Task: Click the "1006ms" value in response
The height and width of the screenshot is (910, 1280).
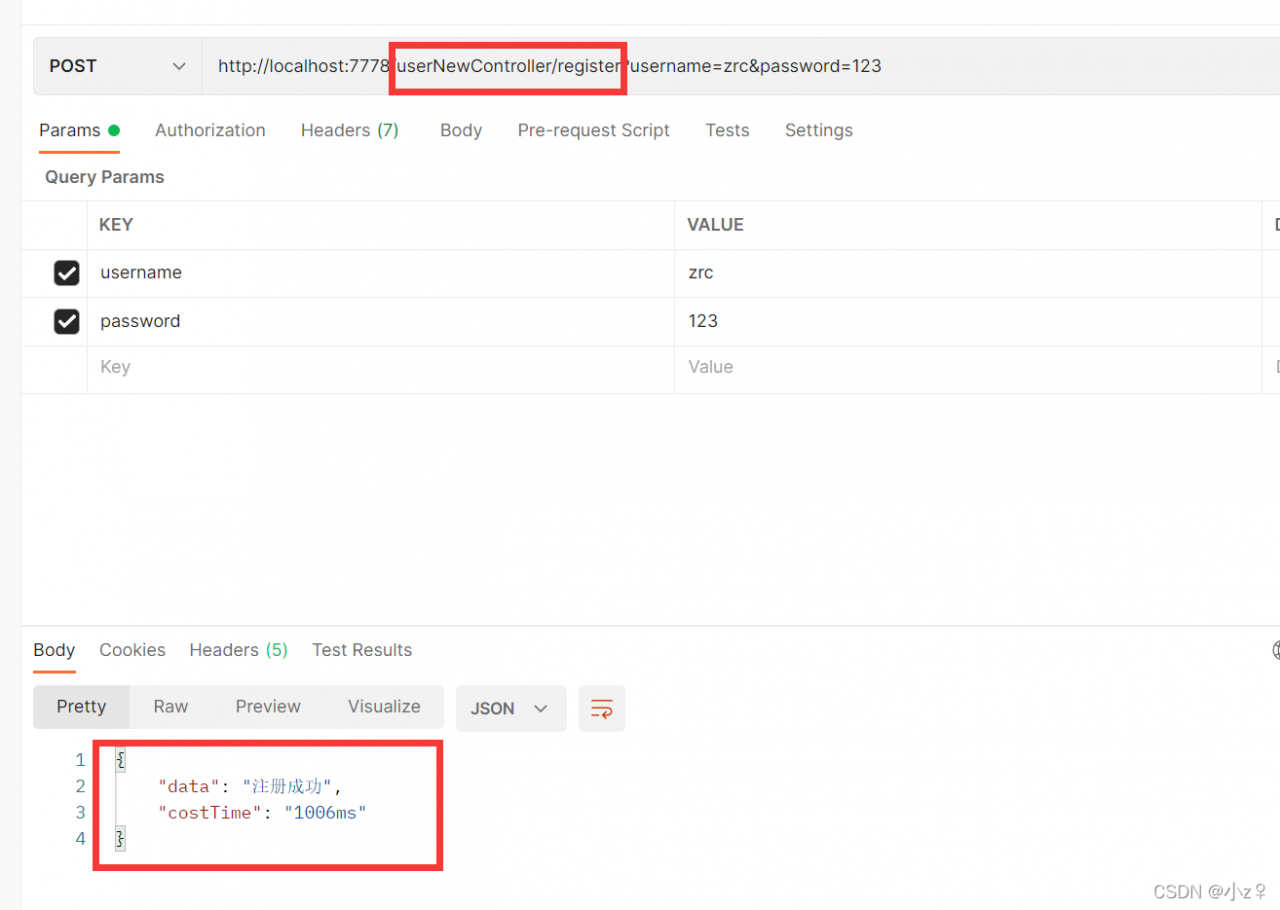Action: pos(326,813)
